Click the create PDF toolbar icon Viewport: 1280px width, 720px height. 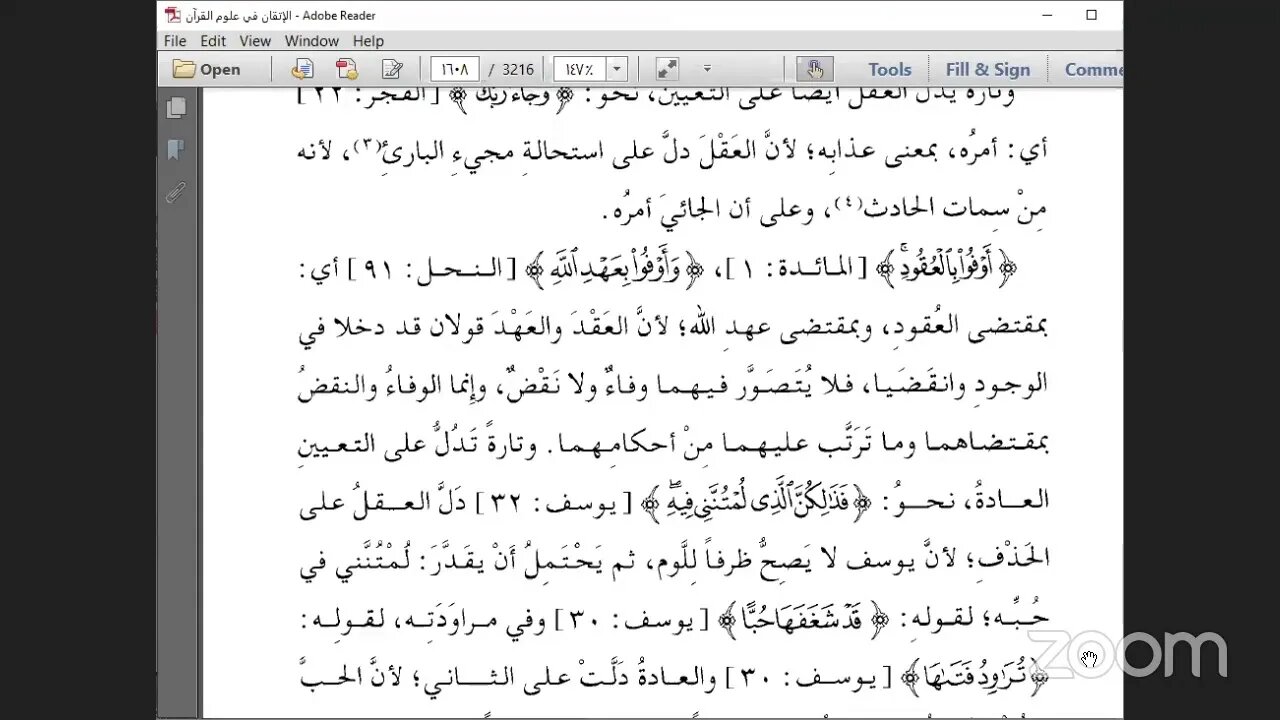(x=347, y=69)
